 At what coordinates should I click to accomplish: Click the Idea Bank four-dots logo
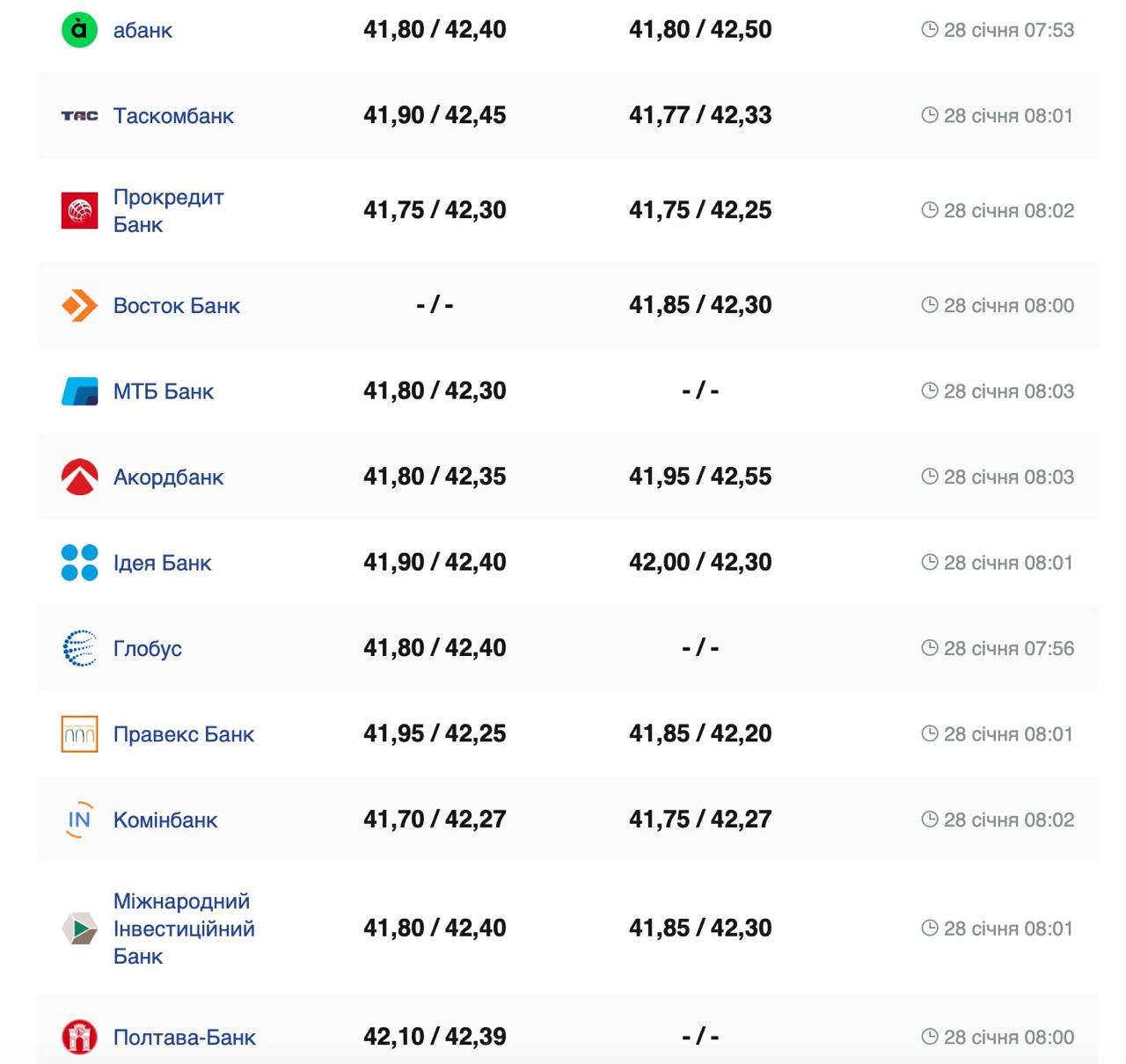click(79, 563)
